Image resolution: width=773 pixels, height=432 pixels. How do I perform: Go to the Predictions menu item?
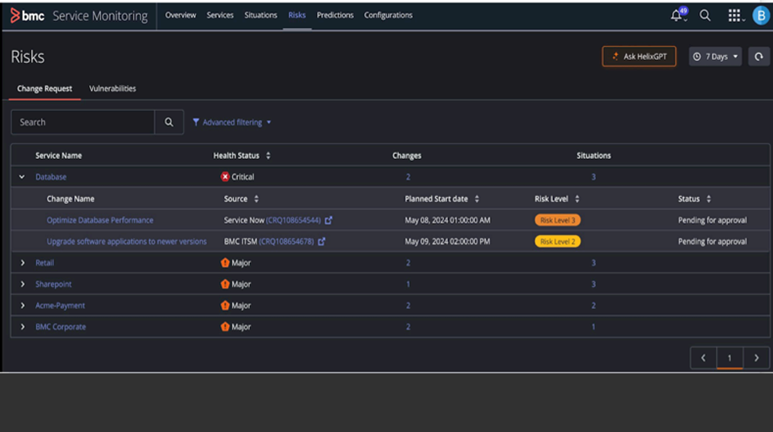(335, 15)
